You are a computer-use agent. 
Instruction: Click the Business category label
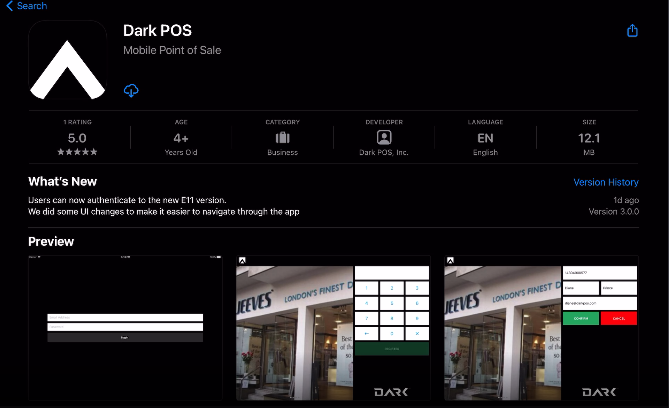click(x=282, y=152)
